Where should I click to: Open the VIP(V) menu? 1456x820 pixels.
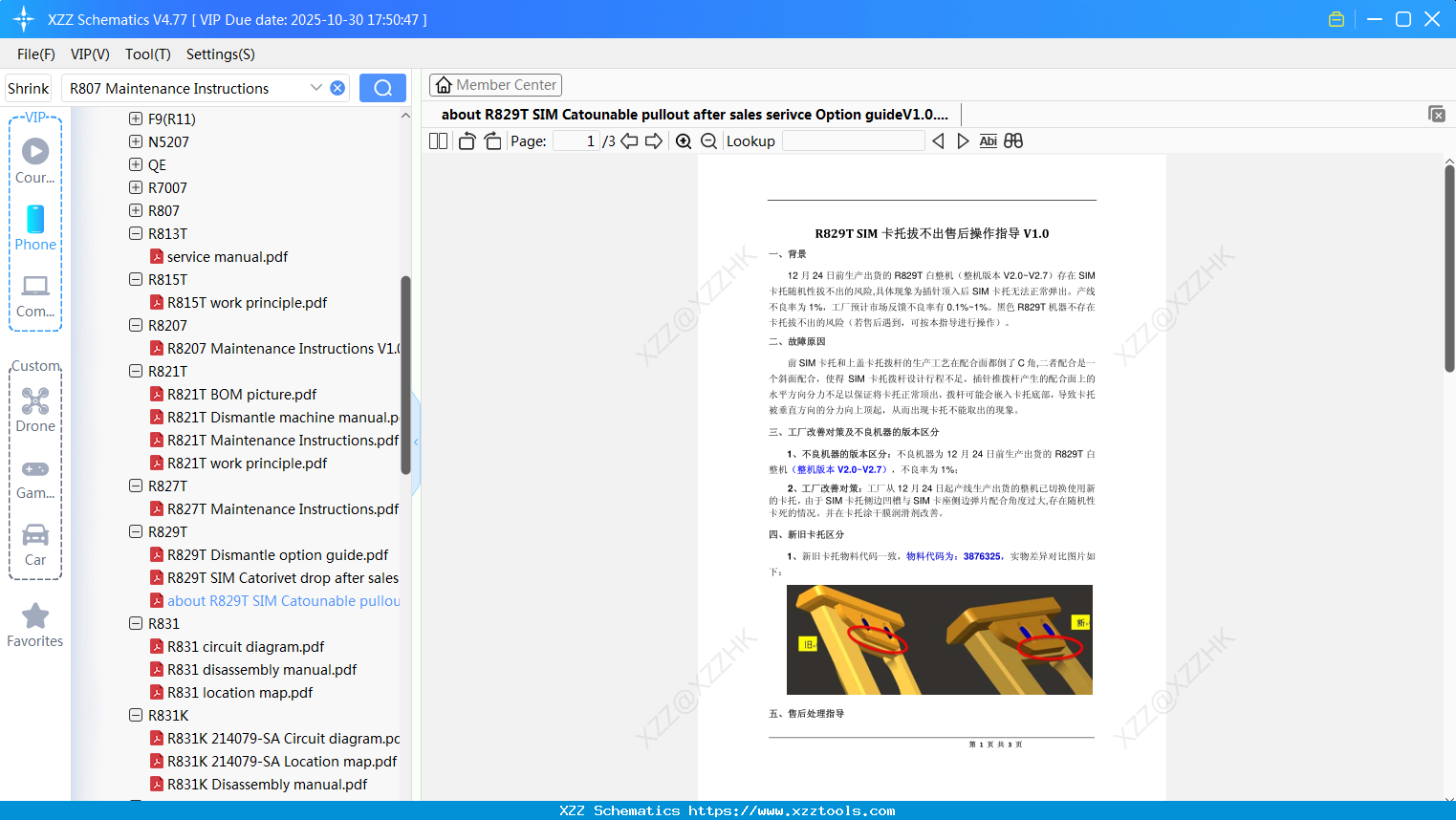click(x=89, y=54)
